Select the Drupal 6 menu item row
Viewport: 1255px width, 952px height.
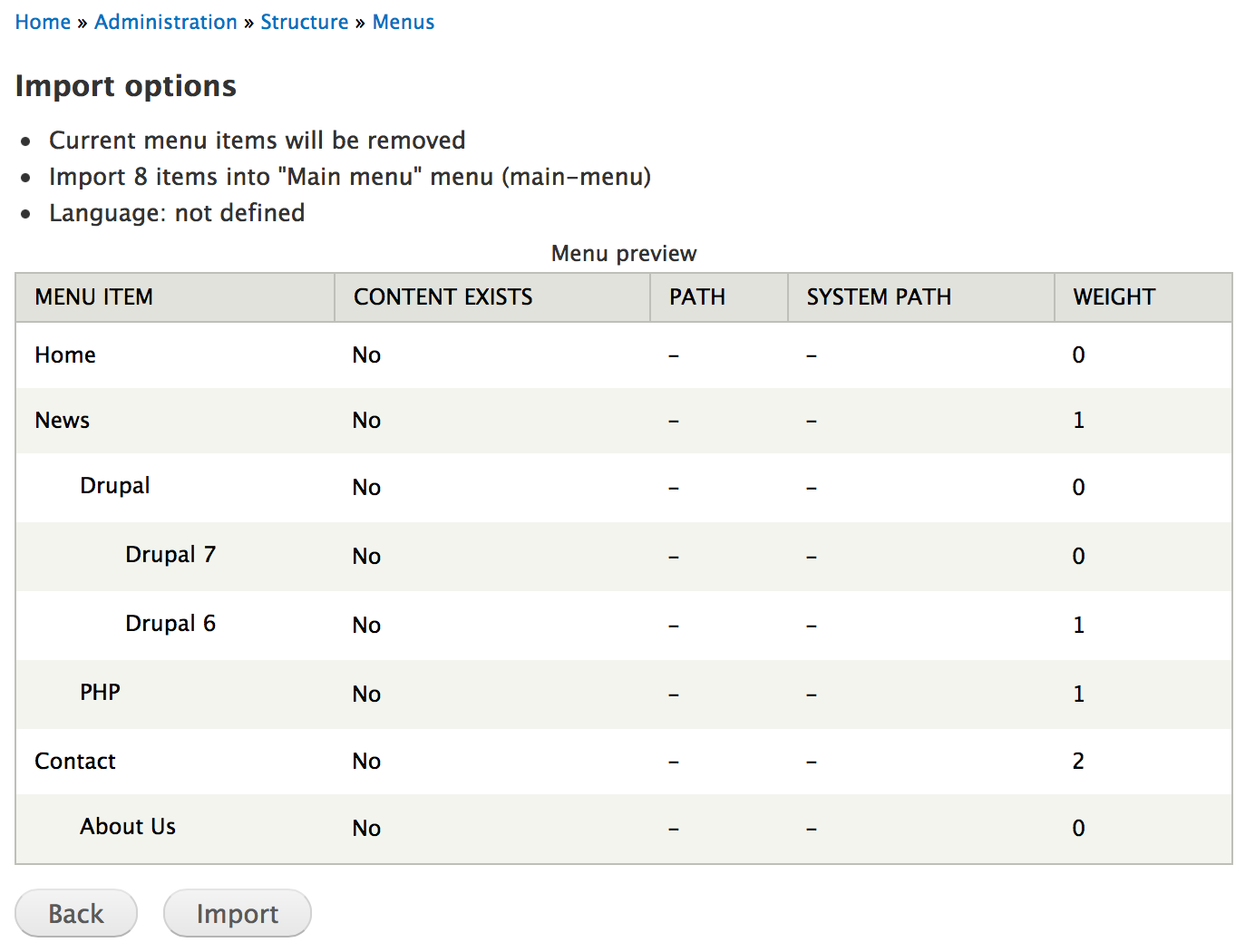[x=170, y=624]
